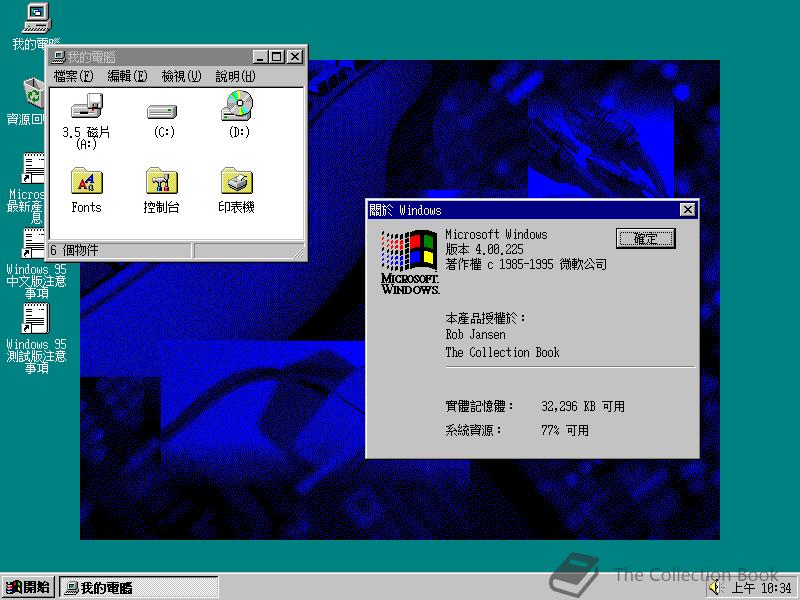Select the 印表機 printers folder icon

click(x=237, y=181)
